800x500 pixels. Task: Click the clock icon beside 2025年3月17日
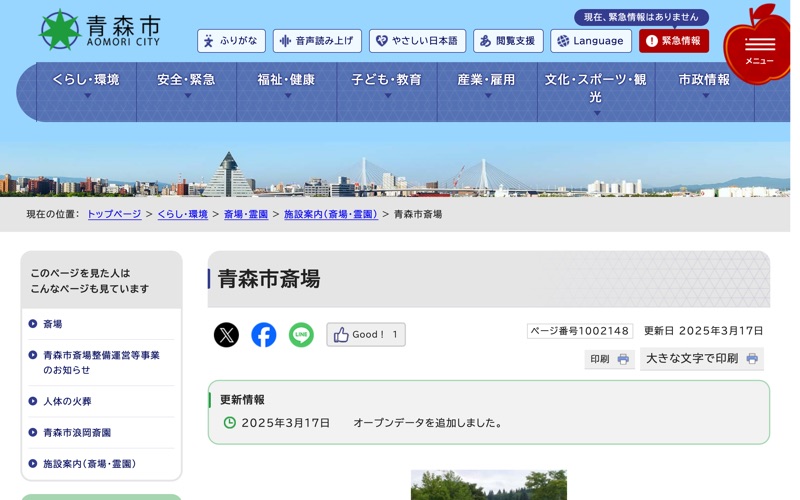230,422
